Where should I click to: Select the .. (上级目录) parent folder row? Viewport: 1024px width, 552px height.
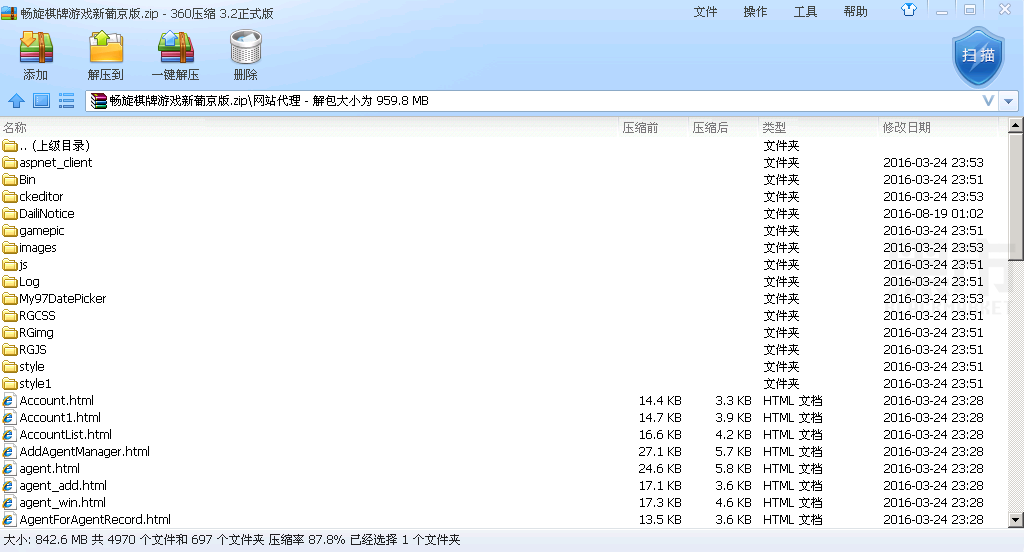(x=503, y=146)
